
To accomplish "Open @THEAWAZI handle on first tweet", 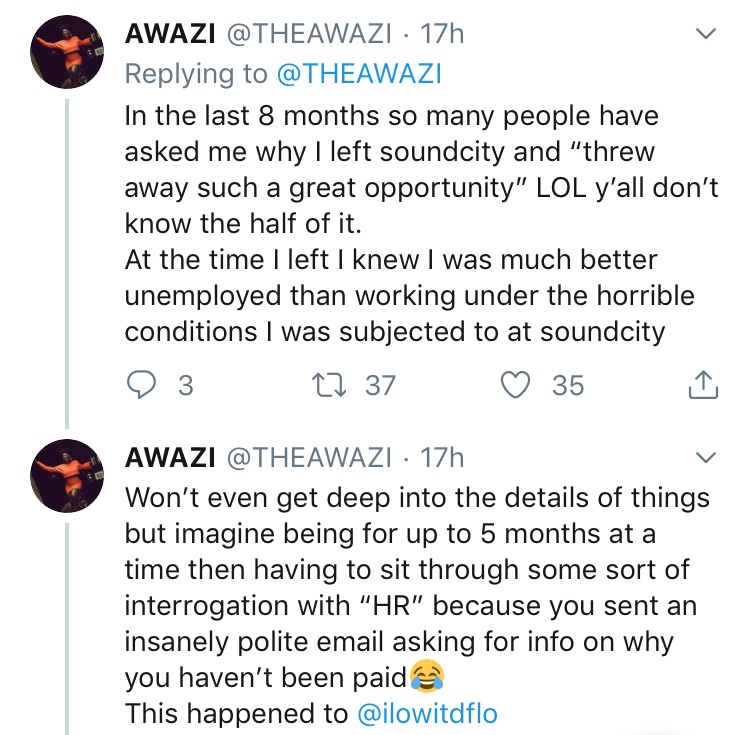I will 310,34.
